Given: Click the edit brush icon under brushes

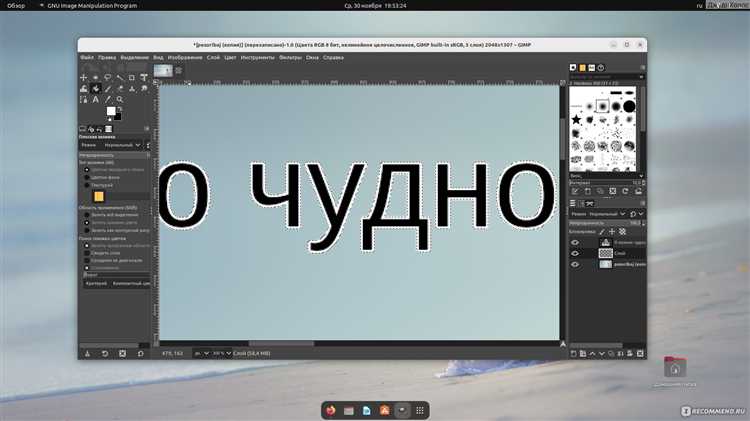Looking at the screenshot, I should 575,191.
